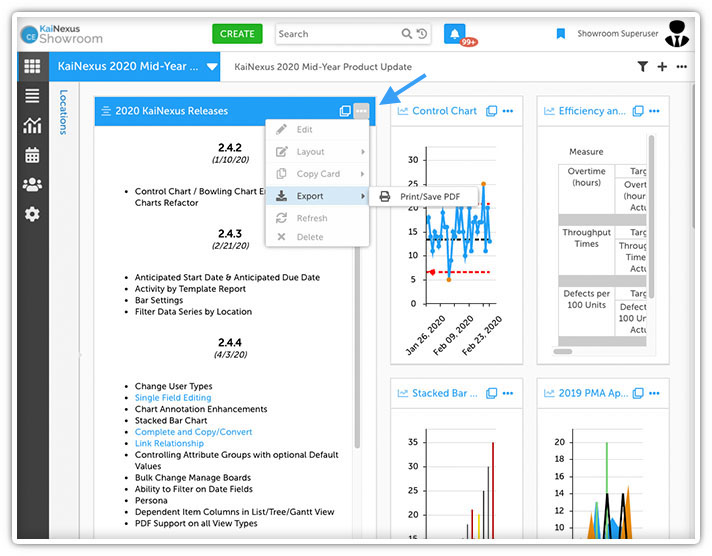Open 2019 PMA card ellipsis menu
The height and width of the screenshot is (556, 712).
point(654,393)
